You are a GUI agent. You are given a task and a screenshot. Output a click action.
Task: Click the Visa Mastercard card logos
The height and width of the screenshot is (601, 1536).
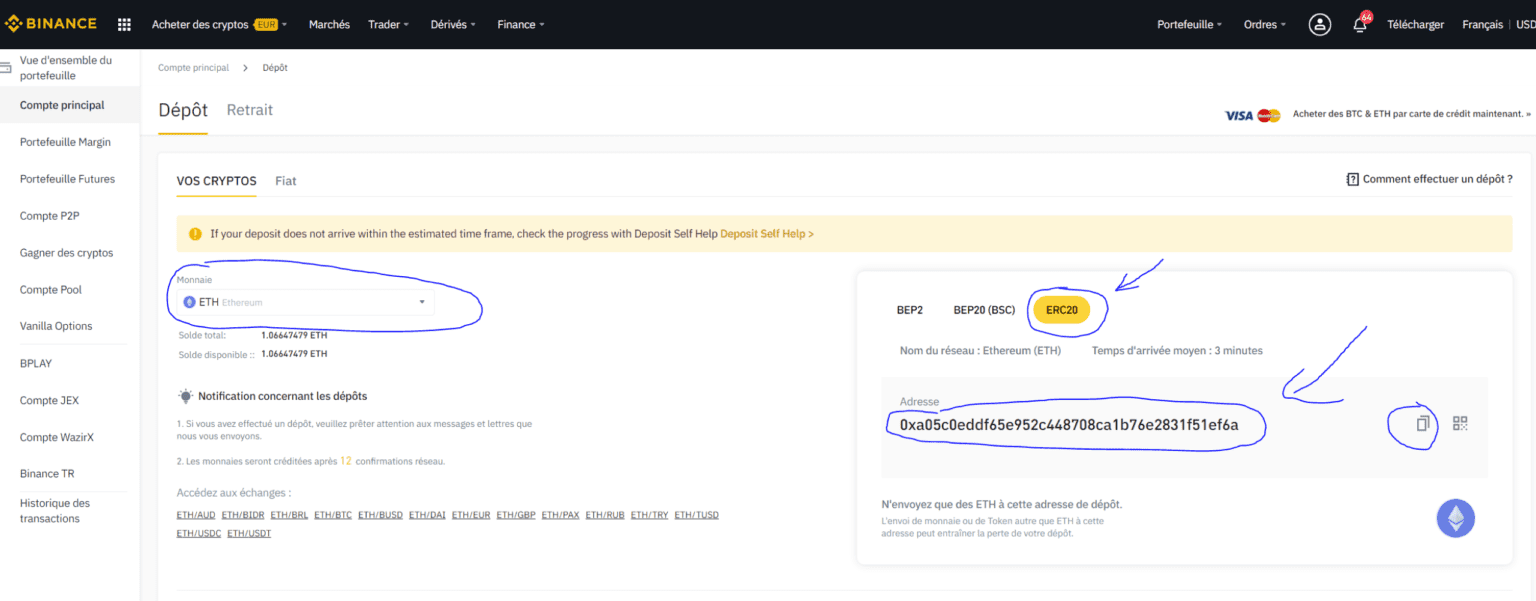[1253, 115]
